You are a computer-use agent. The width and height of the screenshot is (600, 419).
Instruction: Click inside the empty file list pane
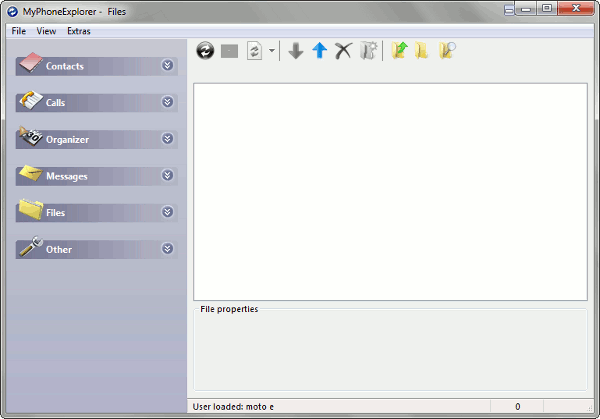390,192
